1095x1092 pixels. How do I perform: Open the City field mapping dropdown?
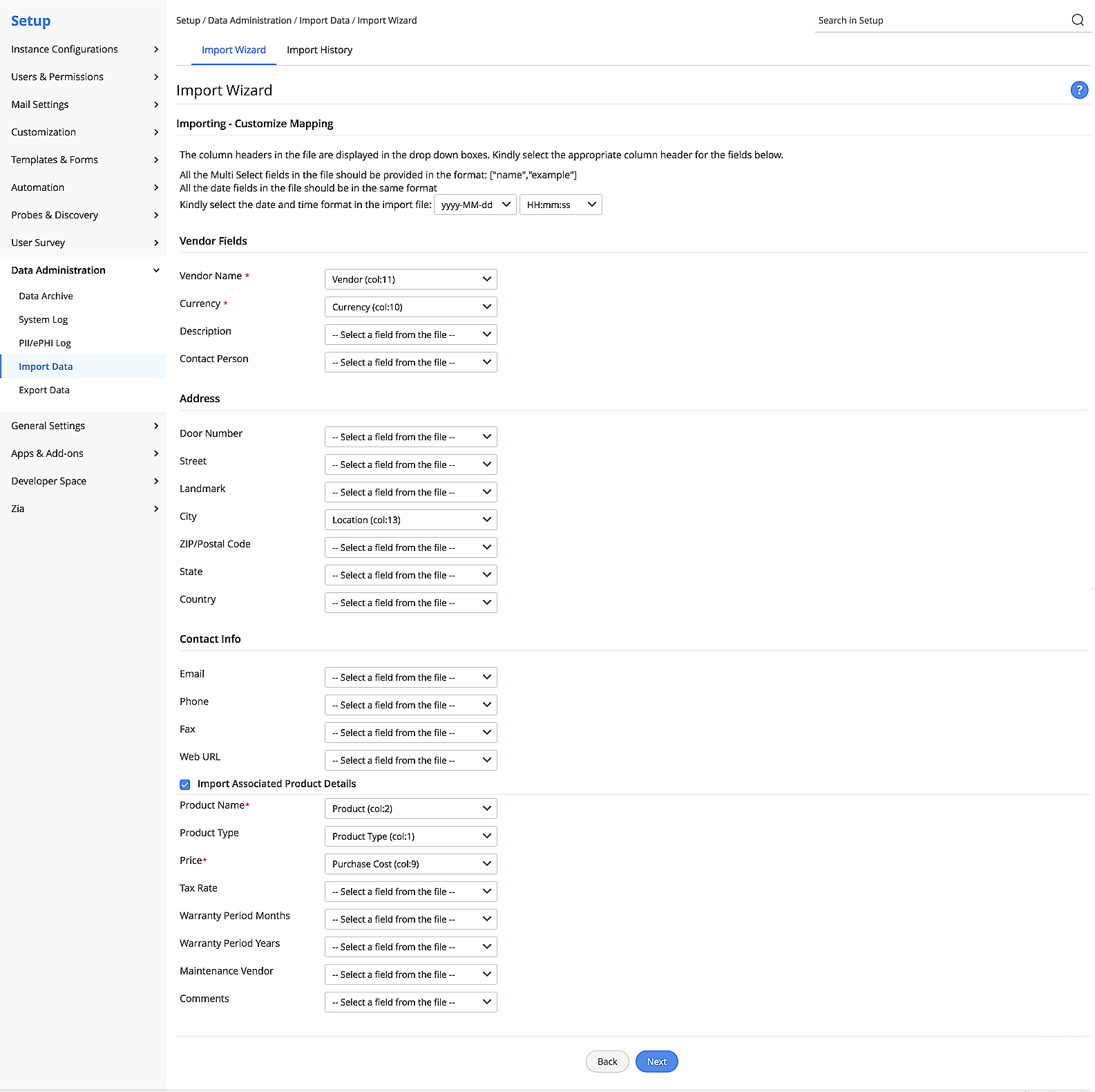(x=410, y=520)
